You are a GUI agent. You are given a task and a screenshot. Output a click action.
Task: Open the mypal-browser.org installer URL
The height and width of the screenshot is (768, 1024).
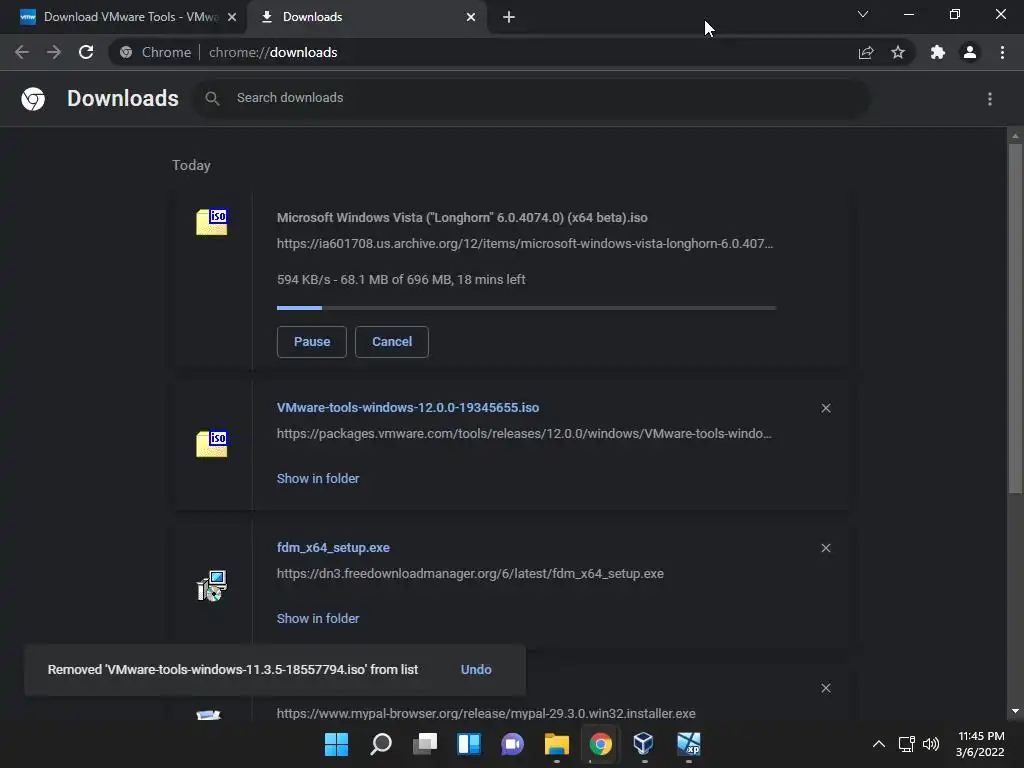[x=486, y=714]
